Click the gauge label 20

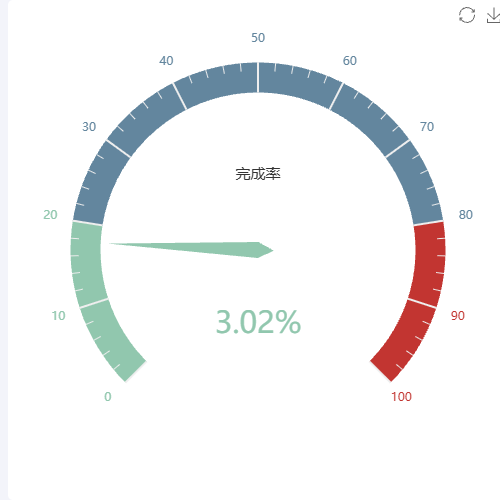pos(50,215)
